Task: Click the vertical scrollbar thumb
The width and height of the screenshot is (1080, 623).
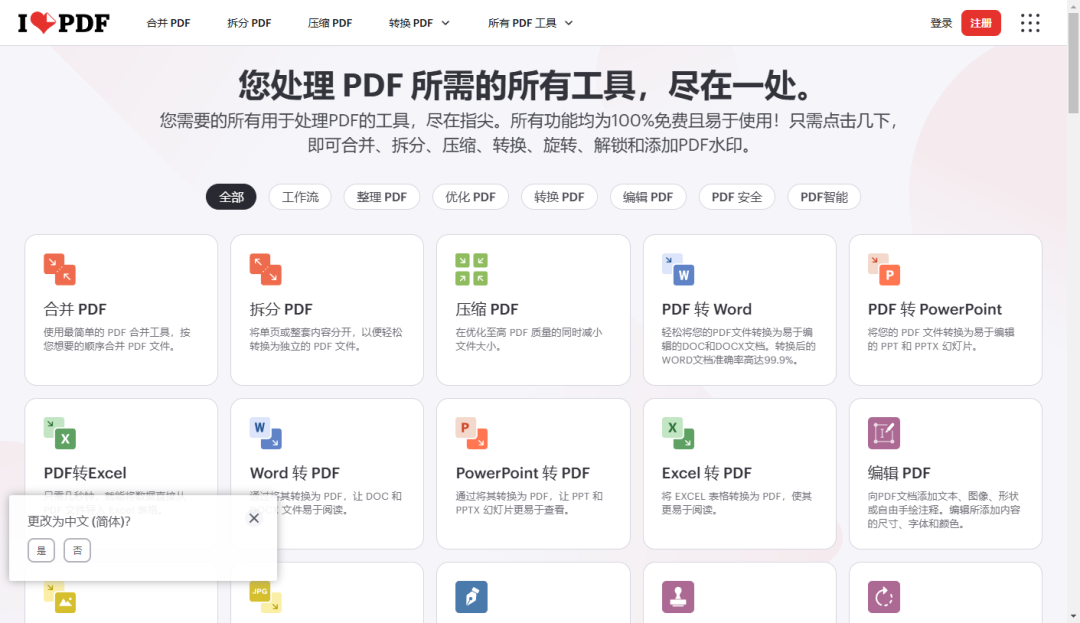Action: (x=1073, y=63)
